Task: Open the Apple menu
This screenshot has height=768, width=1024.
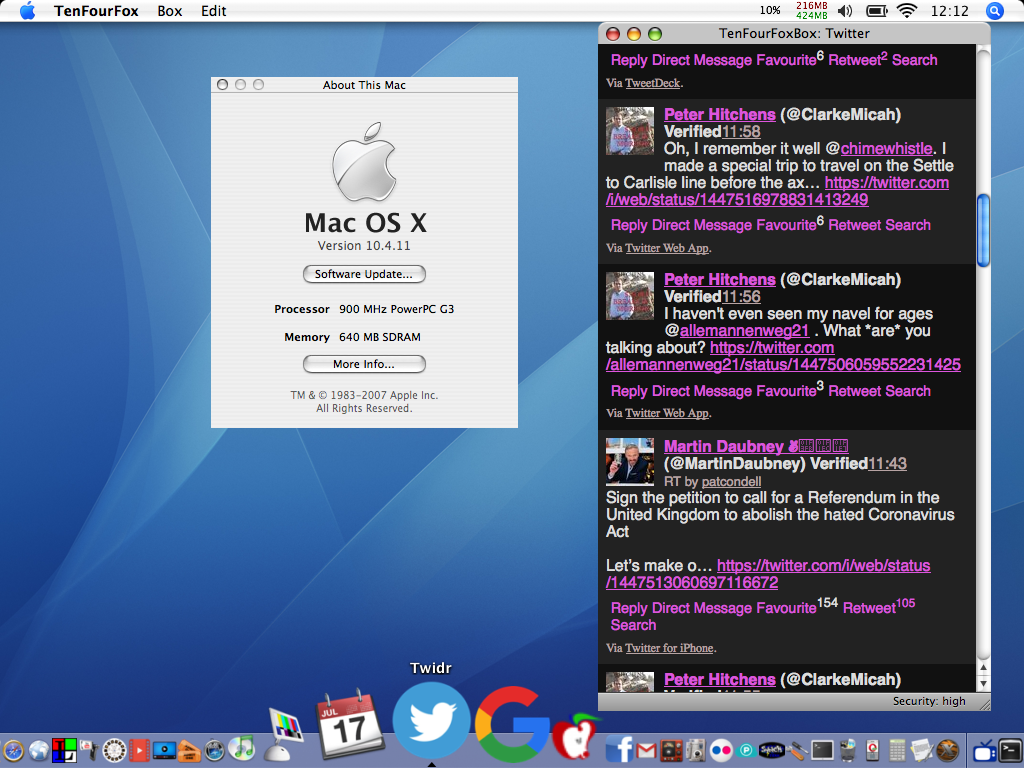Action: point(27,10)
